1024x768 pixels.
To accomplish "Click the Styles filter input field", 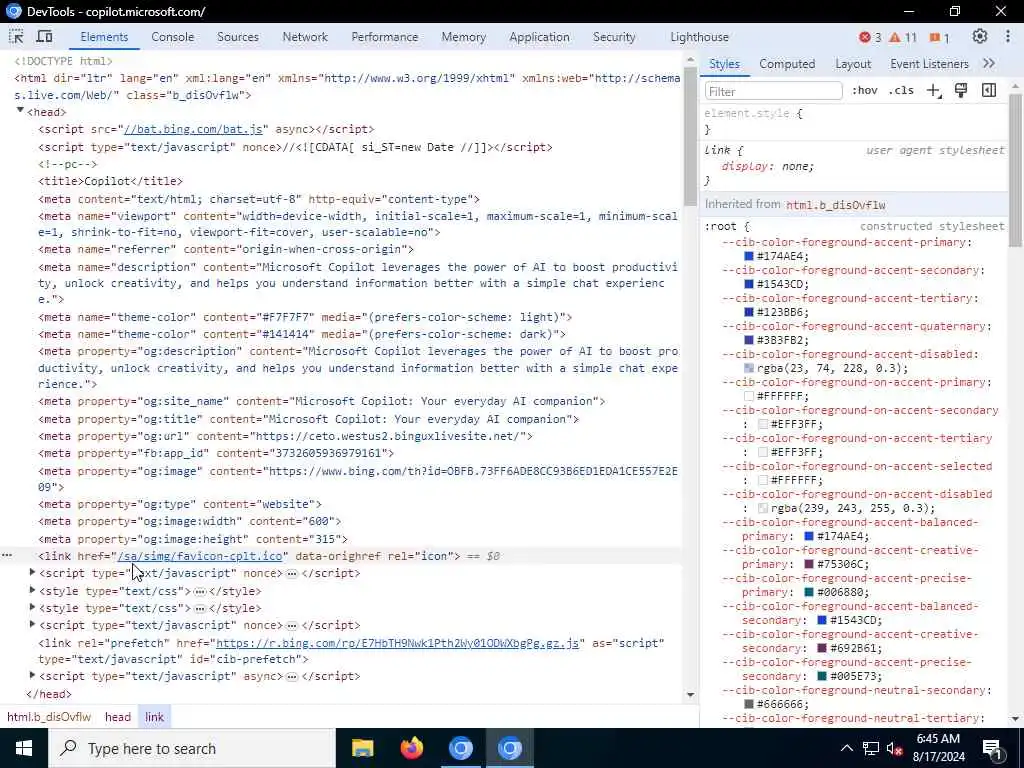I will pos(773,91).
